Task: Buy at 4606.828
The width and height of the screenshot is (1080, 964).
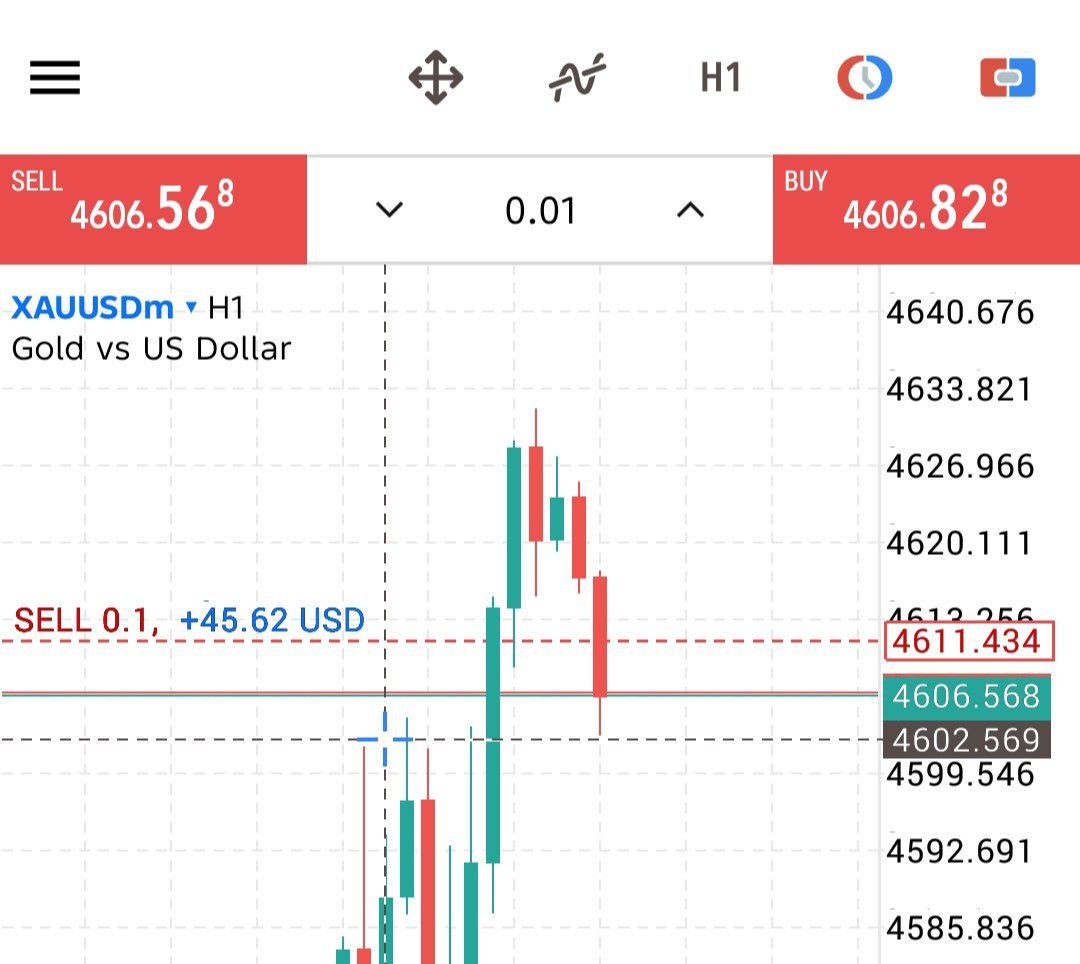Action: click(x=926, y=209)
